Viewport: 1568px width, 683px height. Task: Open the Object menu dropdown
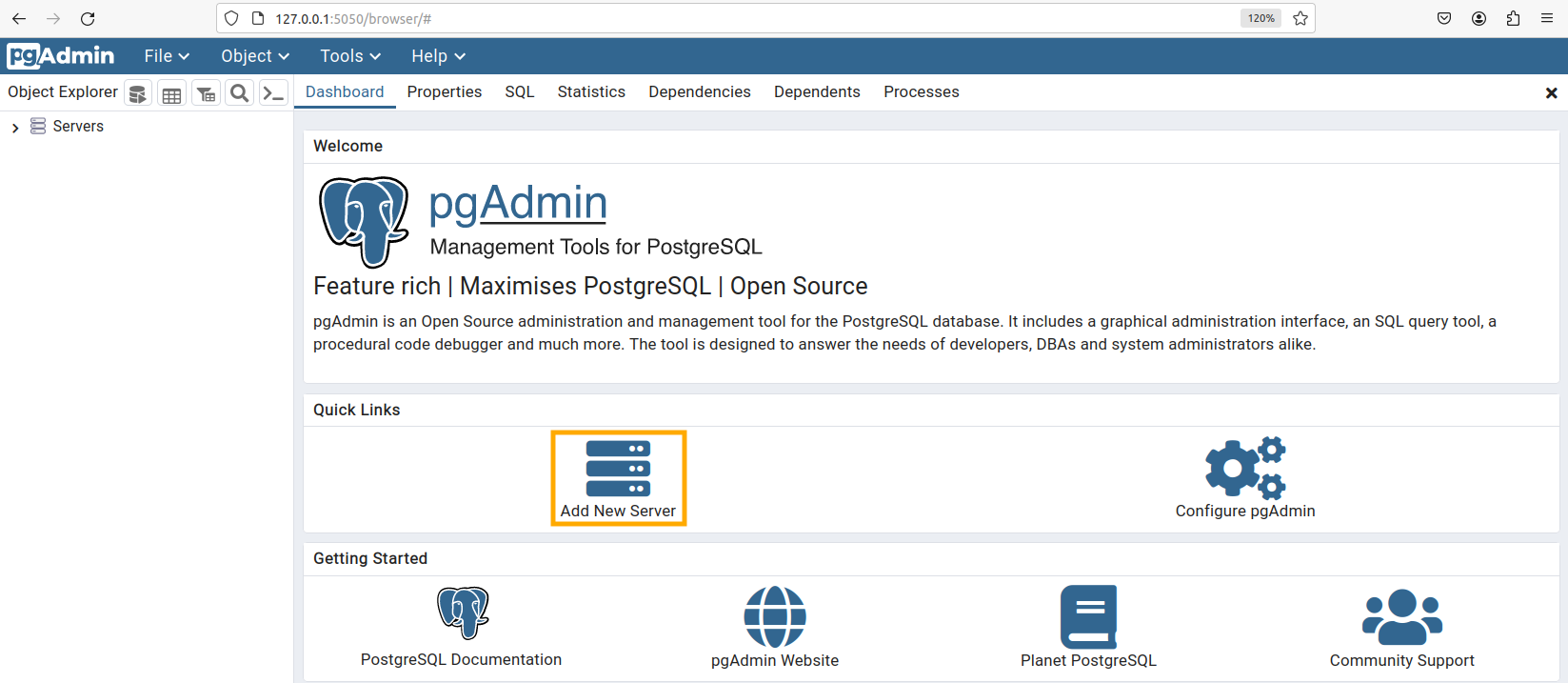(254, 56)
